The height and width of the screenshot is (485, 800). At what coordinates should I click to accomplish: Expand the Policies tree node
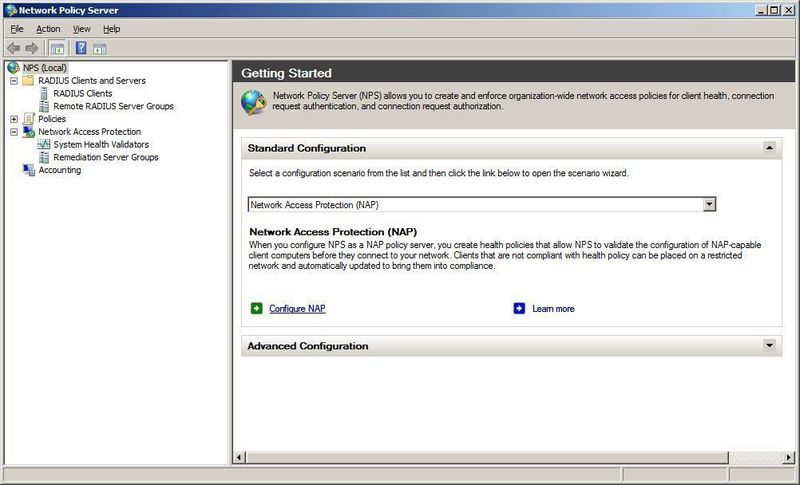[14, 119]
